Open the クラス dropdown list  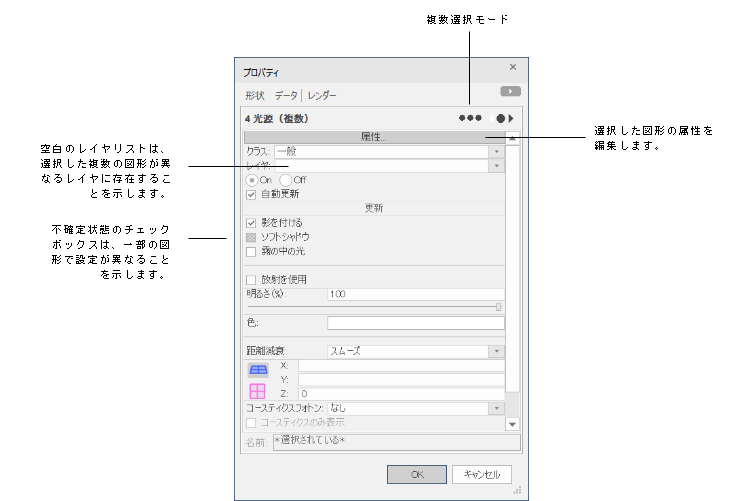[496, 151]
